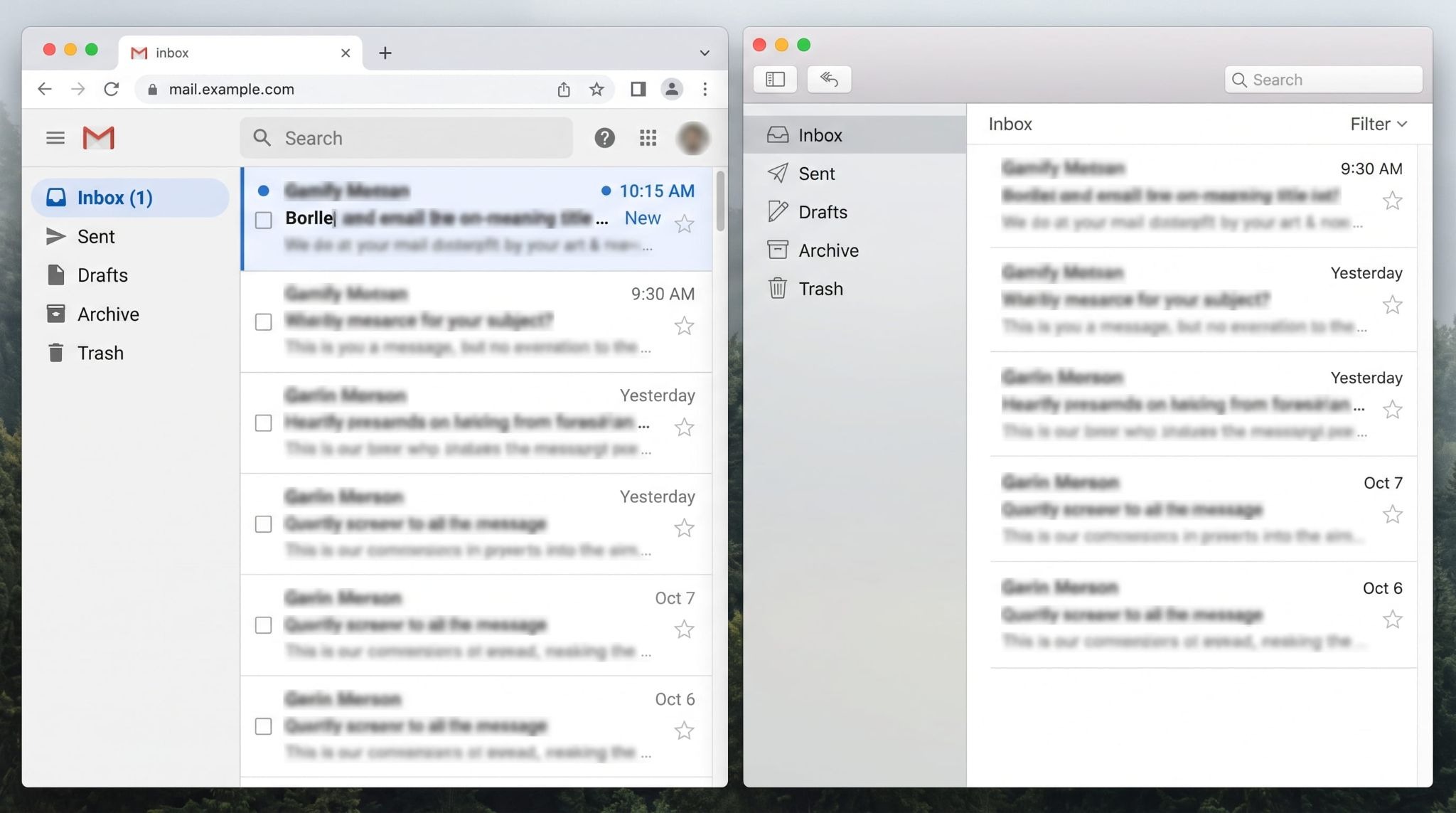Open the browser profile icon

[x=671, y=89]
